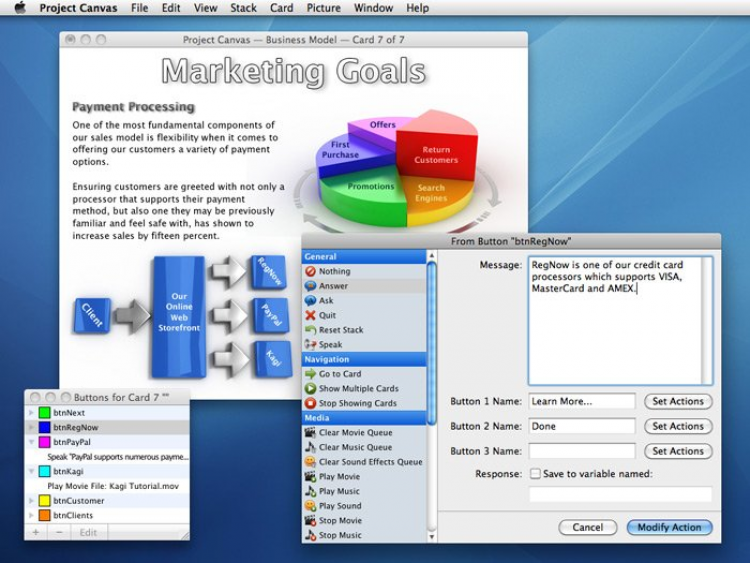Viewport: 750px width, 563px height.
Task: Click Set Actions for Button 1
Action: [x=678, y=401]
